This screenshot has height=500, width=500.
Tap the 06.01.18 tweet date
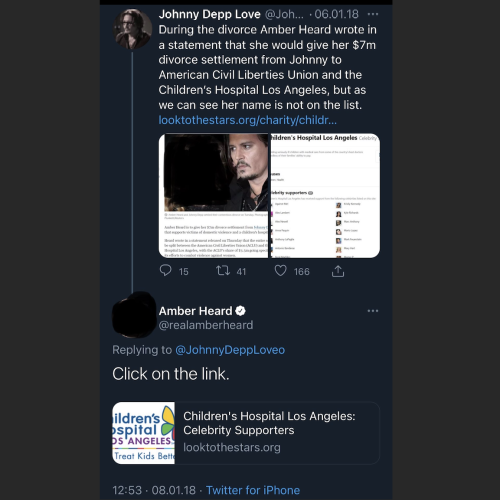[336, 14]
